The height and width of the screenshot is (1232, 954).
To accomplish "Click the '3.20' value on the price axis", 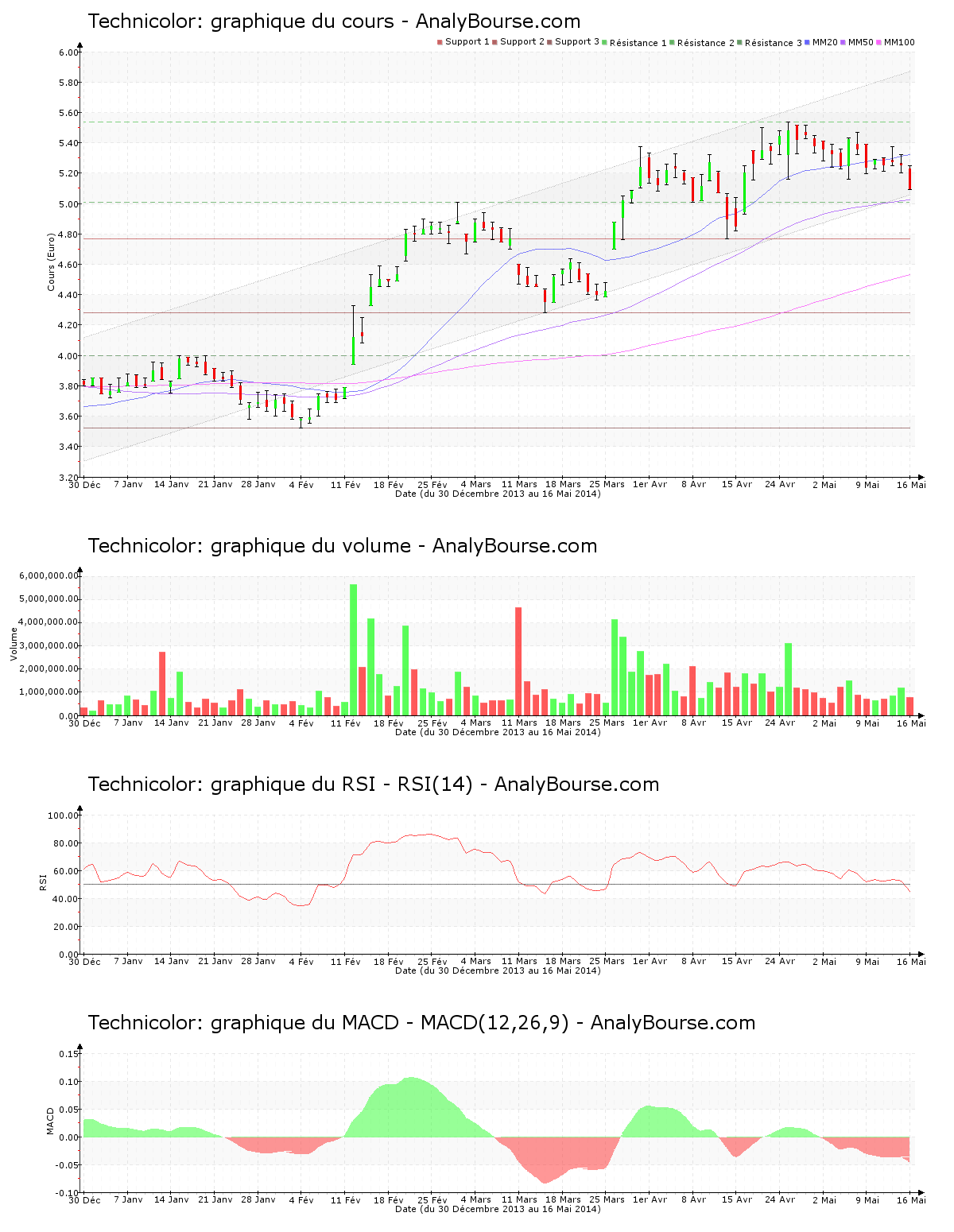I will (68, 478).
